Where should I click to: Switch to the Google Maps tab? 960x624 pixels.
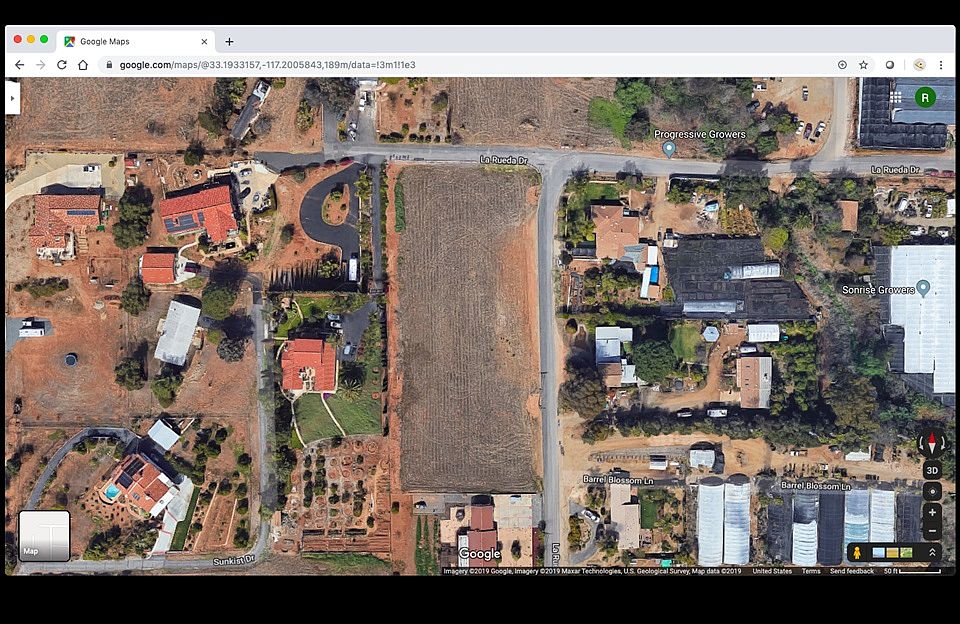pos(136,42)
